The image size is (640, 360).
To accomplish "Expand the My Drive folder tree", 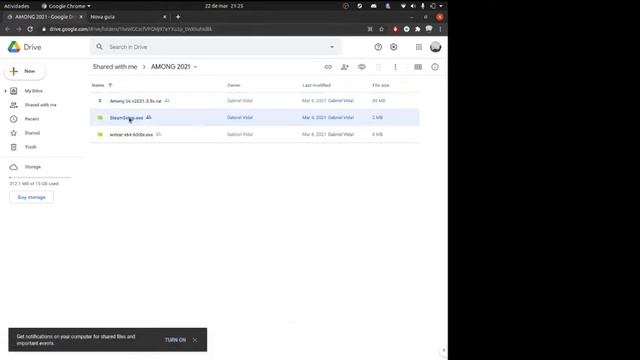I will (x=5, y=91).
